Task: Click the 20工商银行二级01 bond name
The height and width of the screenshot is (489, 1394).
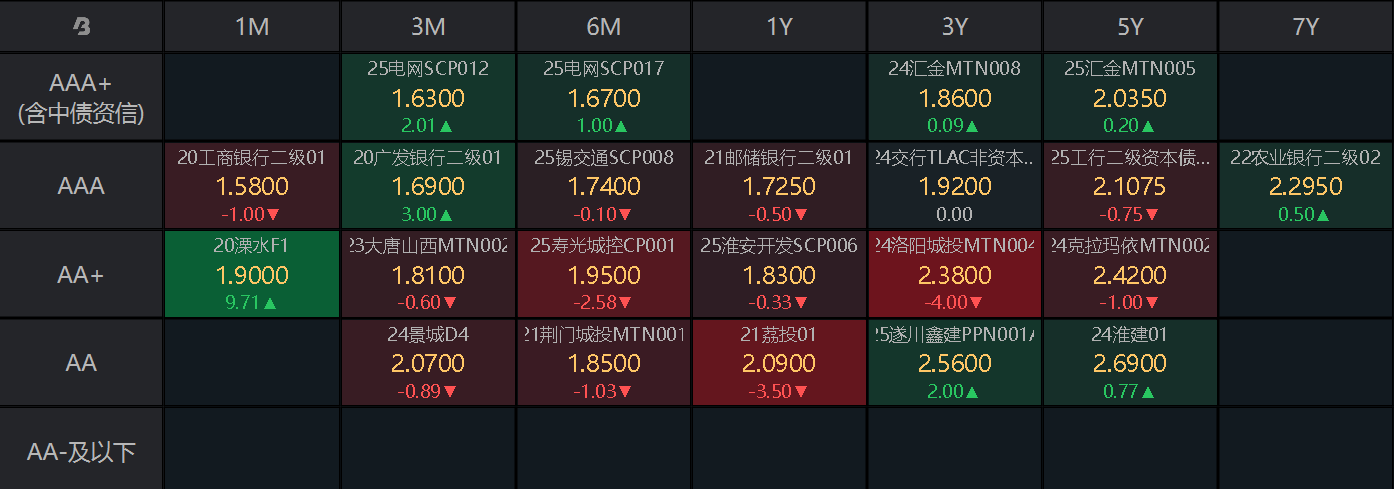Action: (x=252, y=157)
